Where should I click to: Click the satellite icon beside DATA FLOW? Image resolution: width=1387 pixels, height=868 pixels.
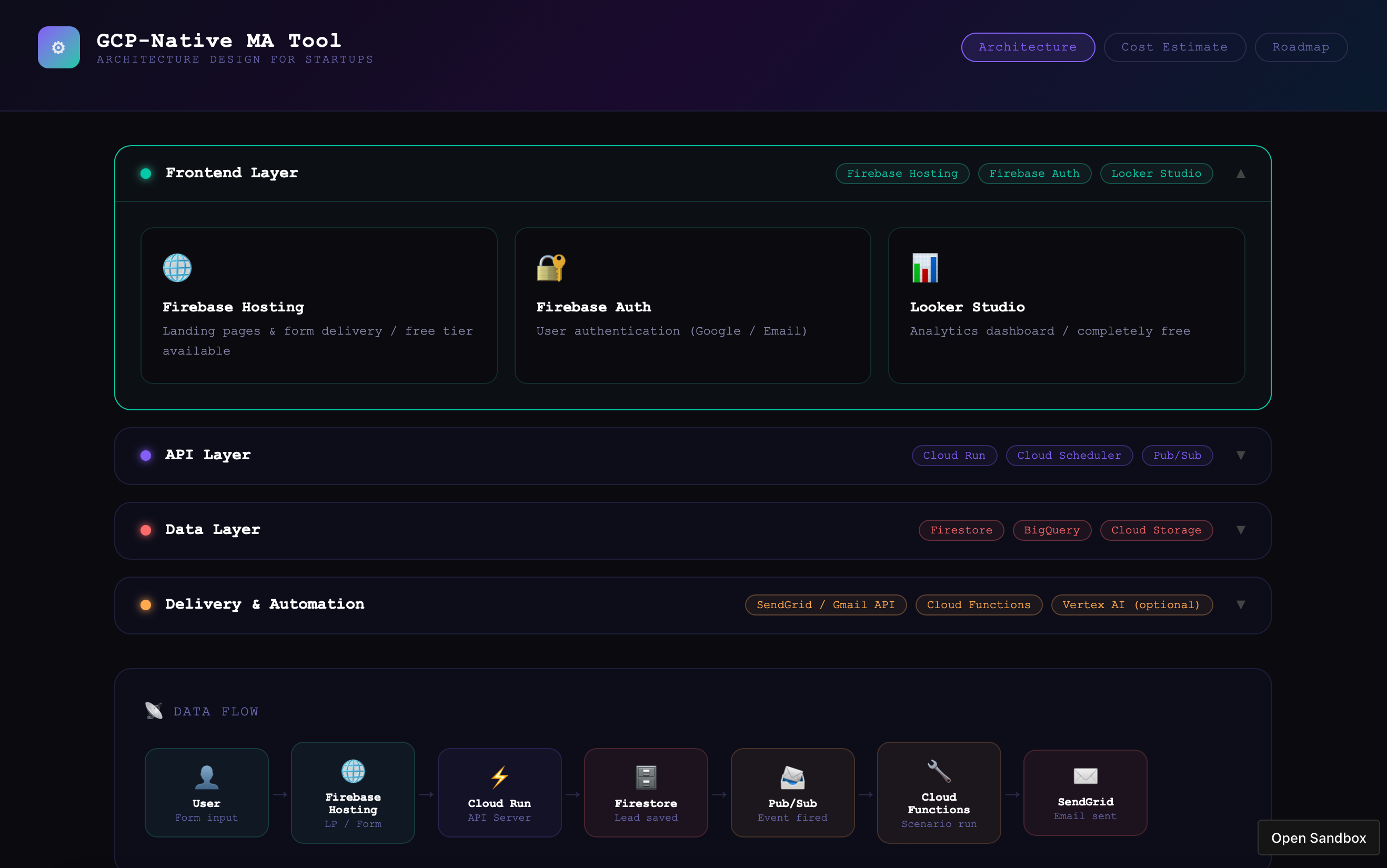pyautogui.click(x=153, y=710)
